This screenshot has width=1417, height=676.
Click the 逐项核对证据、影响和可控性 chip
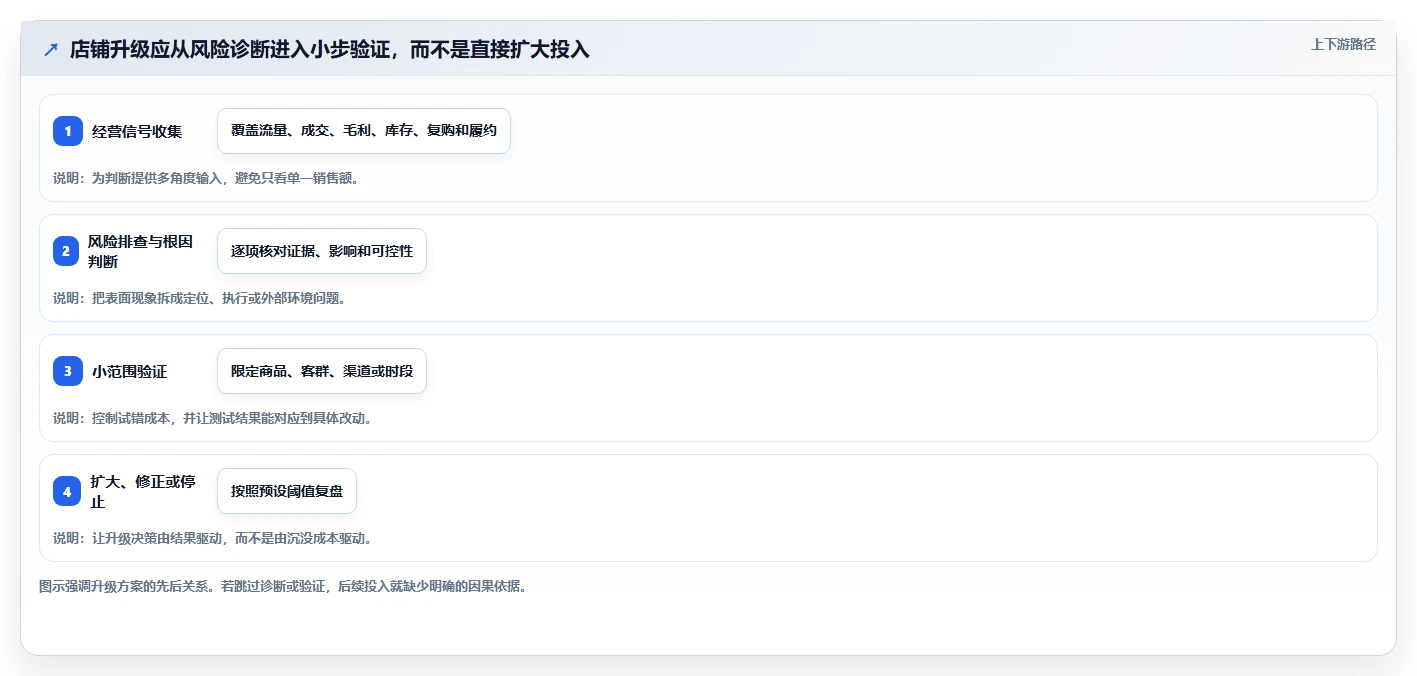click(x=322, y=251)
